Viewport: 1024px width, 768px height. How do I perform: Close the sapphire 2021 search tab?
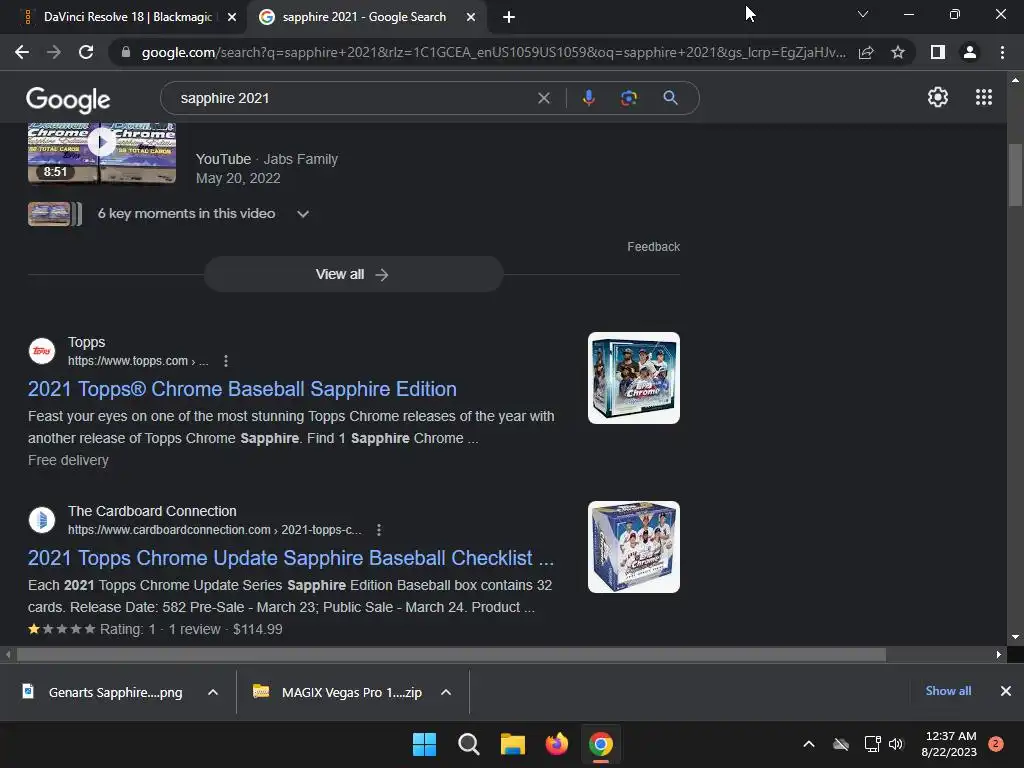[471, 17]
